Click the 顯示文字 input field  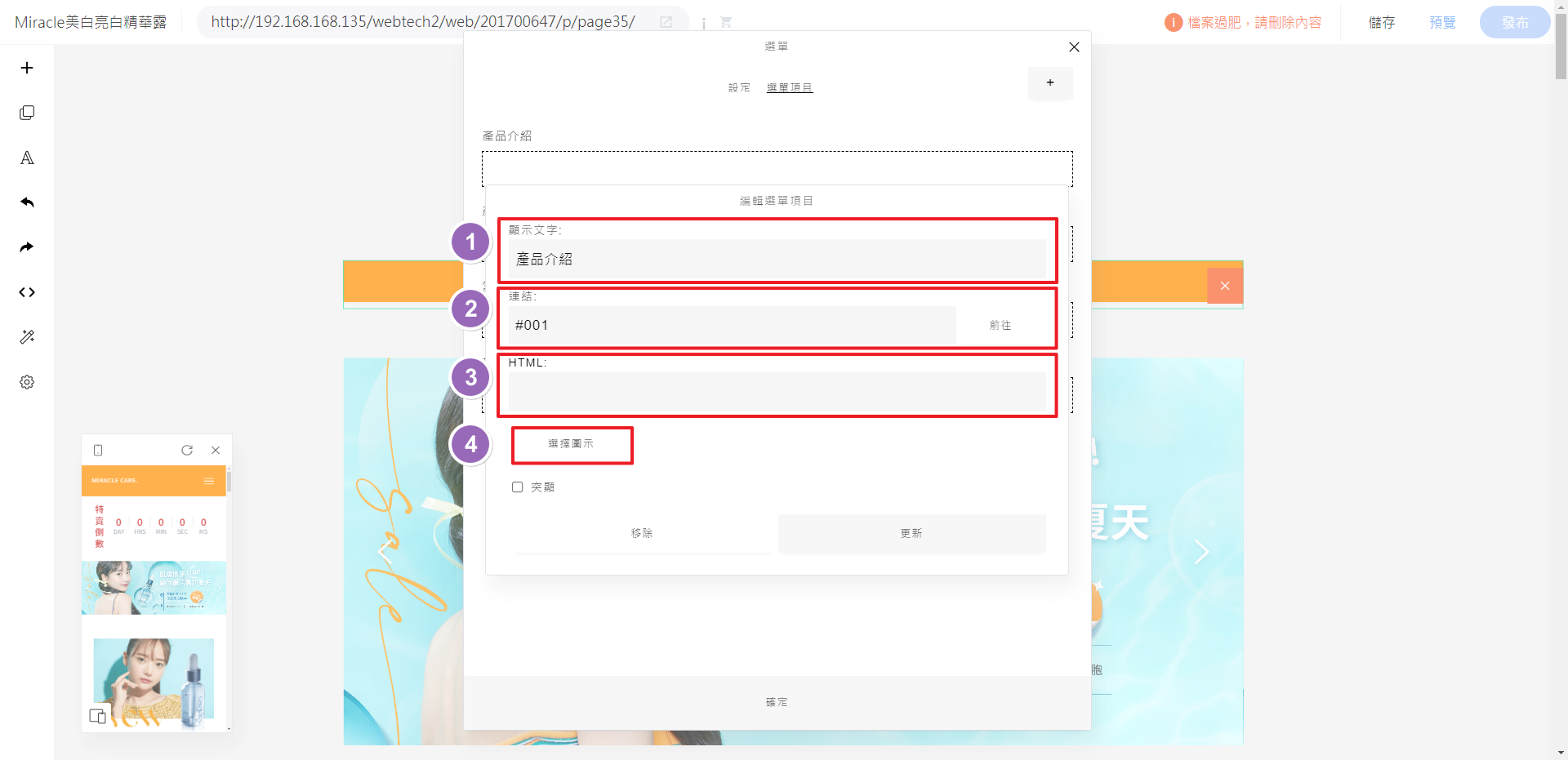(776, 260)
